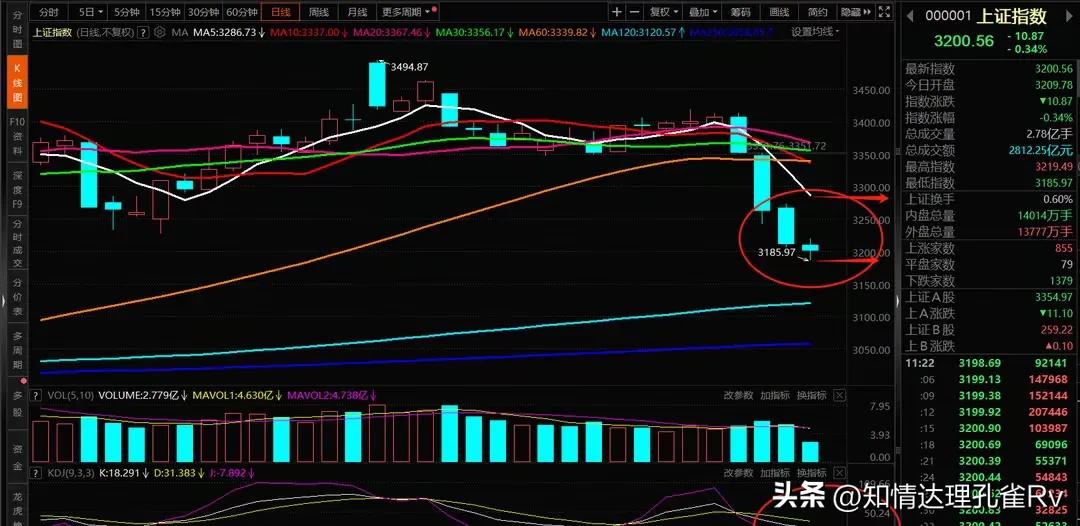
Task: Click the 11:22 tick row at 3198.69
Action: point(988,363)
